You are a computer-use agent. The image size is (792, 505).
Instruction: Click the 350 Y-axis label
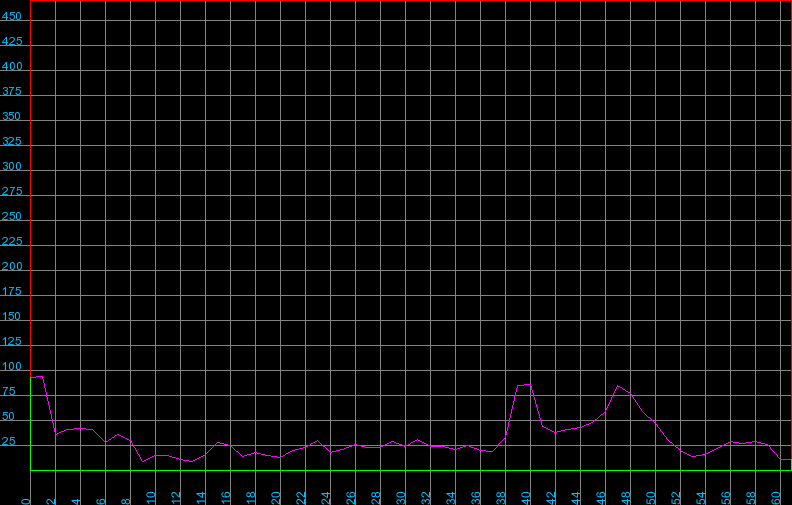click(x=12, y=116)
